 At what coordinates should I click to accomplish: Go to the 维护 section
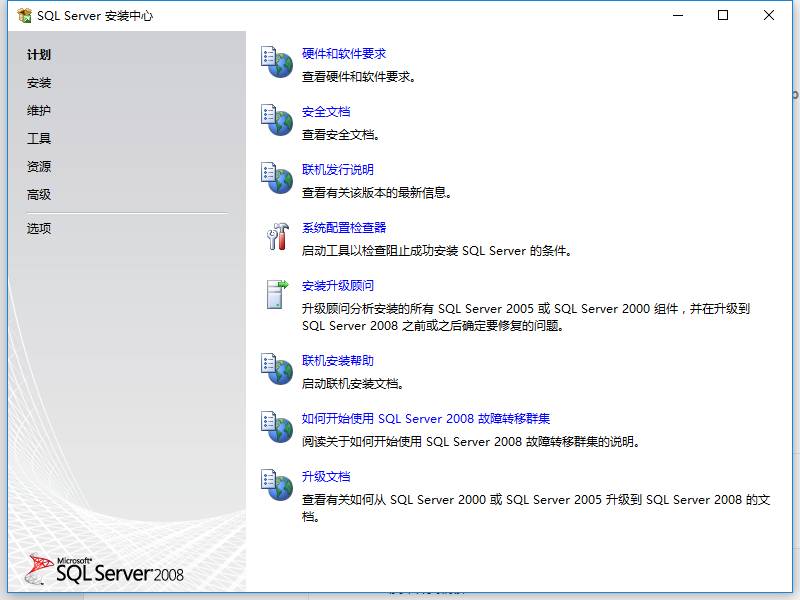coord(39,111)
